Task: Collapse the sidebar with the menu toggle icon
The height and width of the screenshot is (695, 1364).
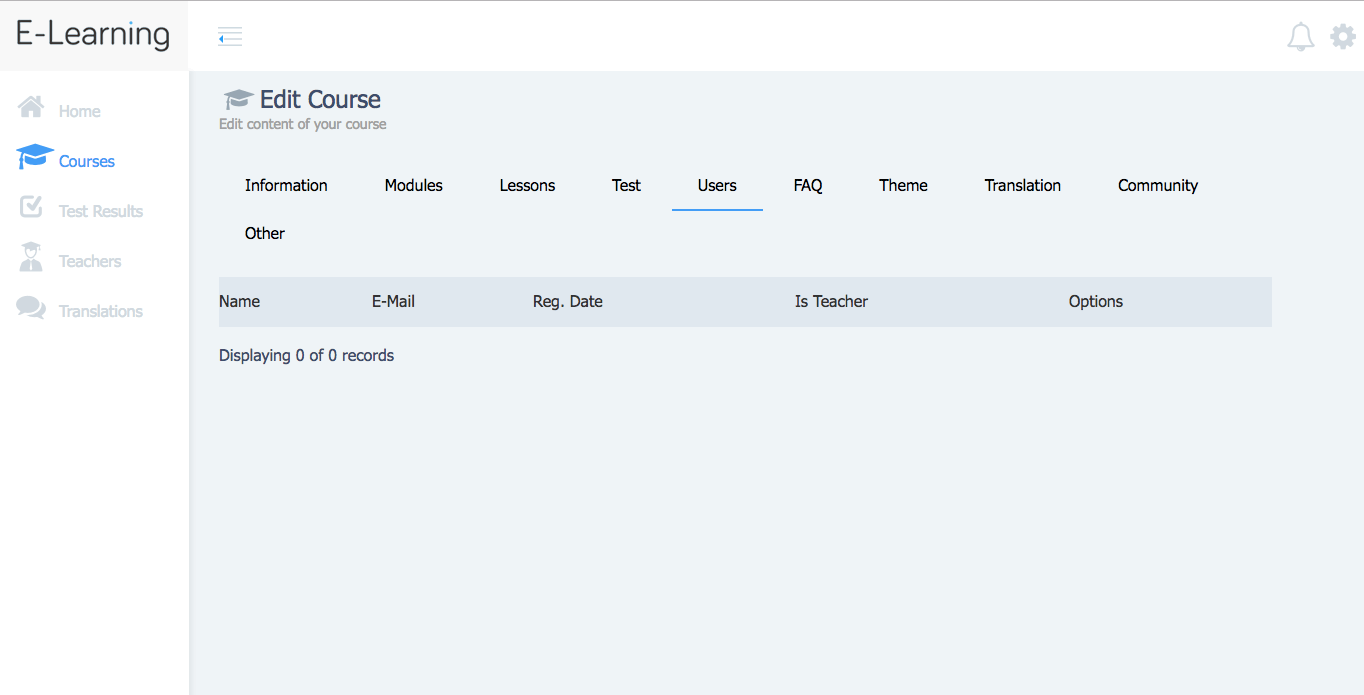Action: pyautogui.click(x=230, y=37)
